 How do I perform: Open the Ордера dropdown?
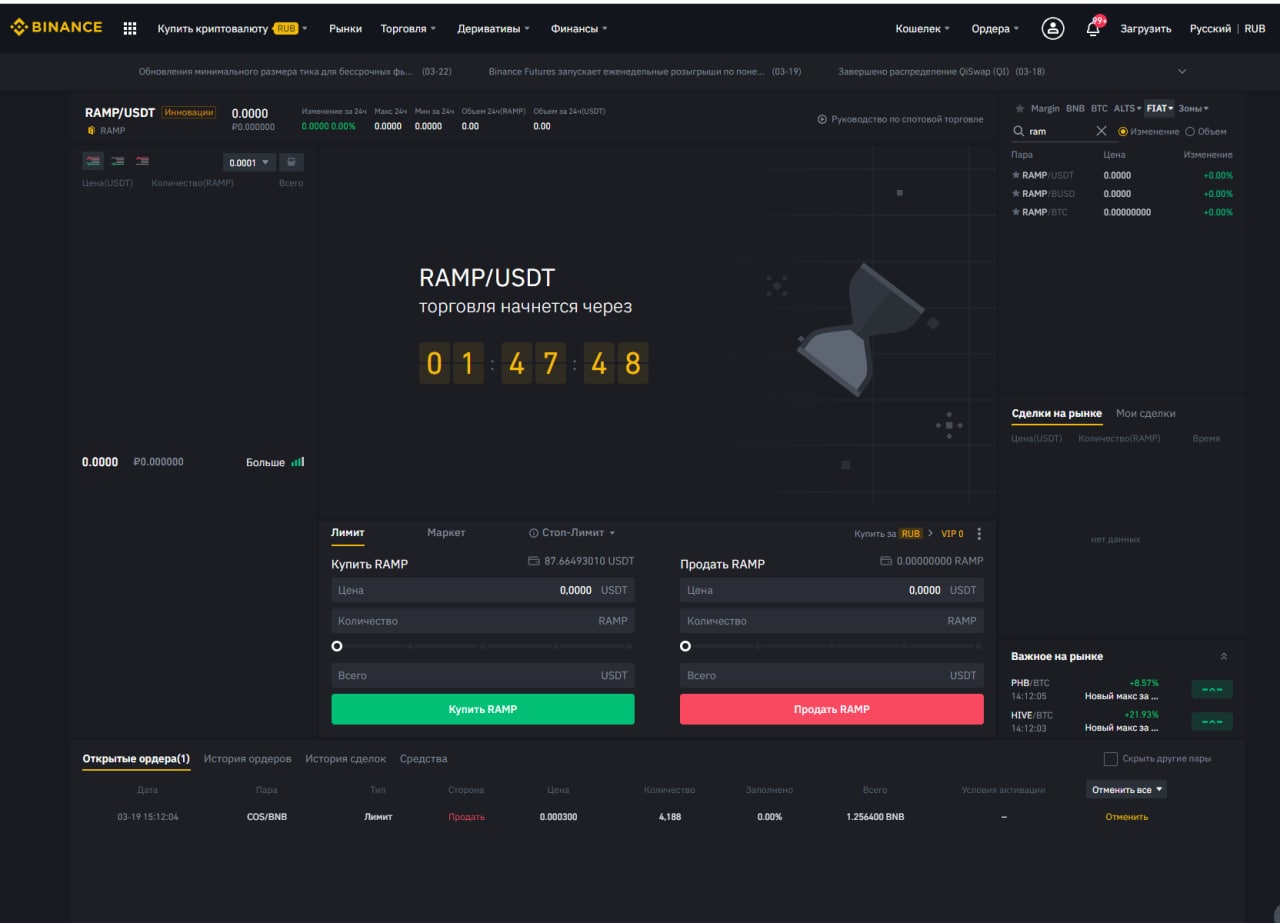[x=995, y=29]
